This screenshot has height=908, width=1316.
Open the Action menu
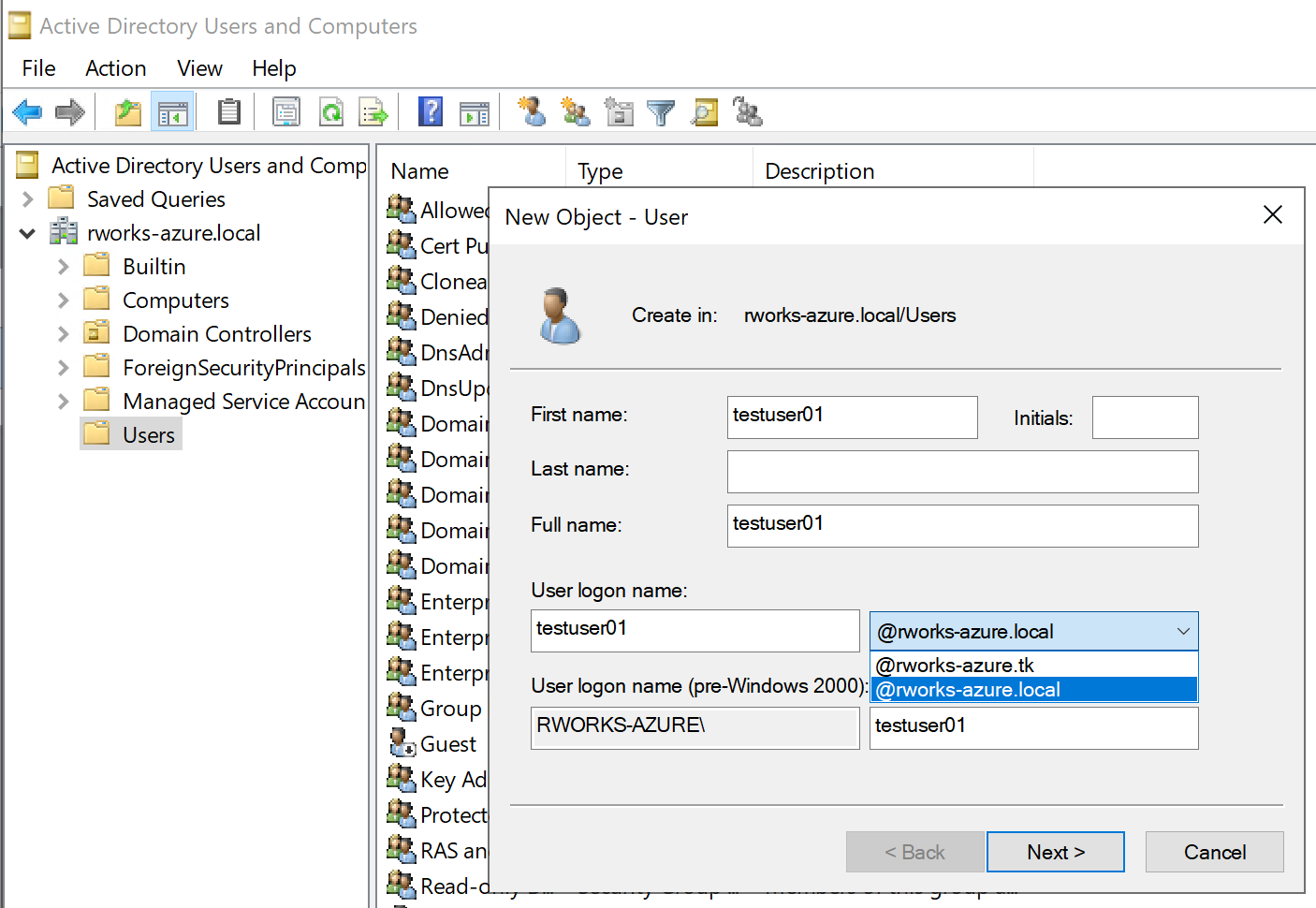tap(116, 68)
